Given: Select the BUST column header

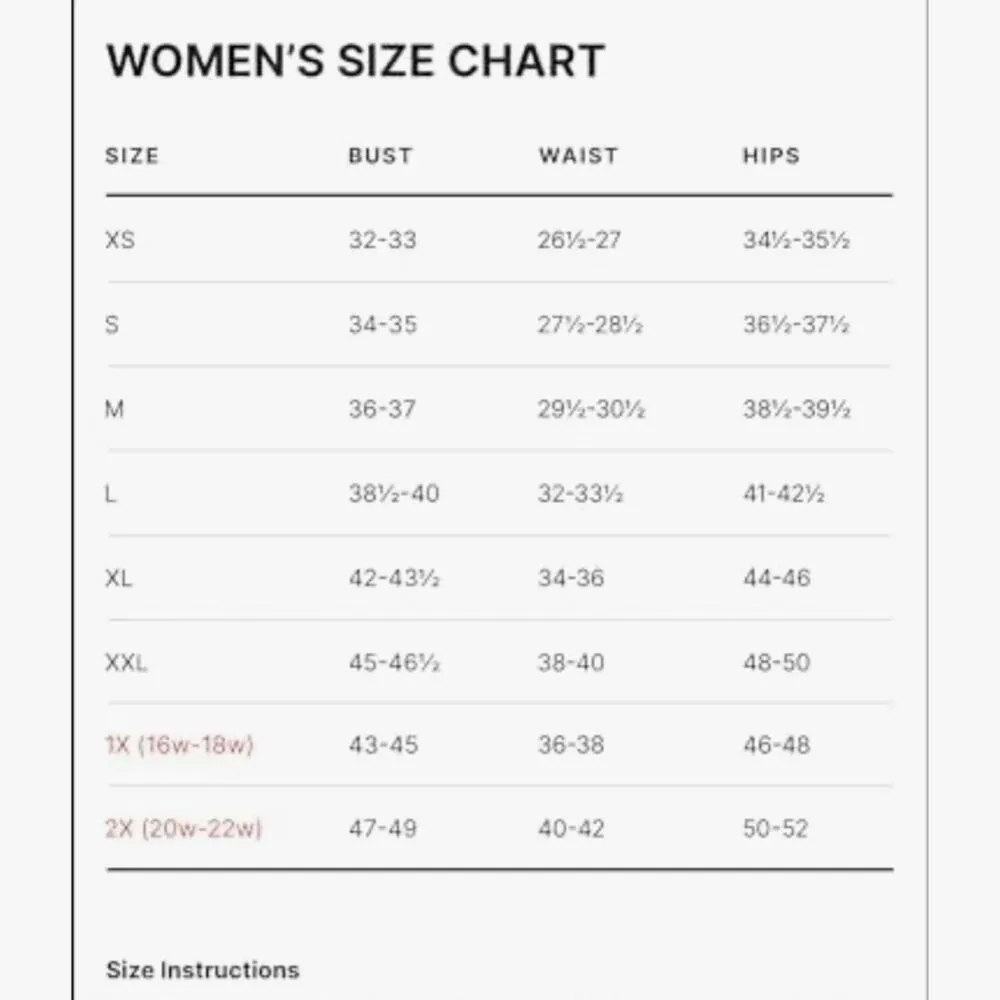Looking at the screenshot, I should click(380, 156).
